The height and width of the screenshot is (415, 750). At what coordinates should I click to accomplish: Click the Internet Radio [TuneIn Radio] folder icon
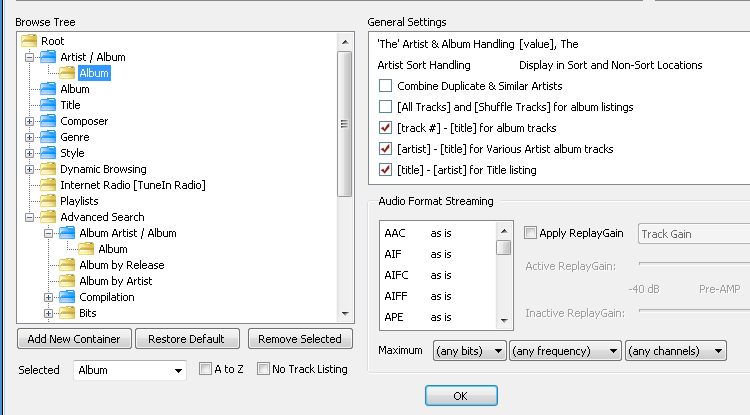coord(48,185)
